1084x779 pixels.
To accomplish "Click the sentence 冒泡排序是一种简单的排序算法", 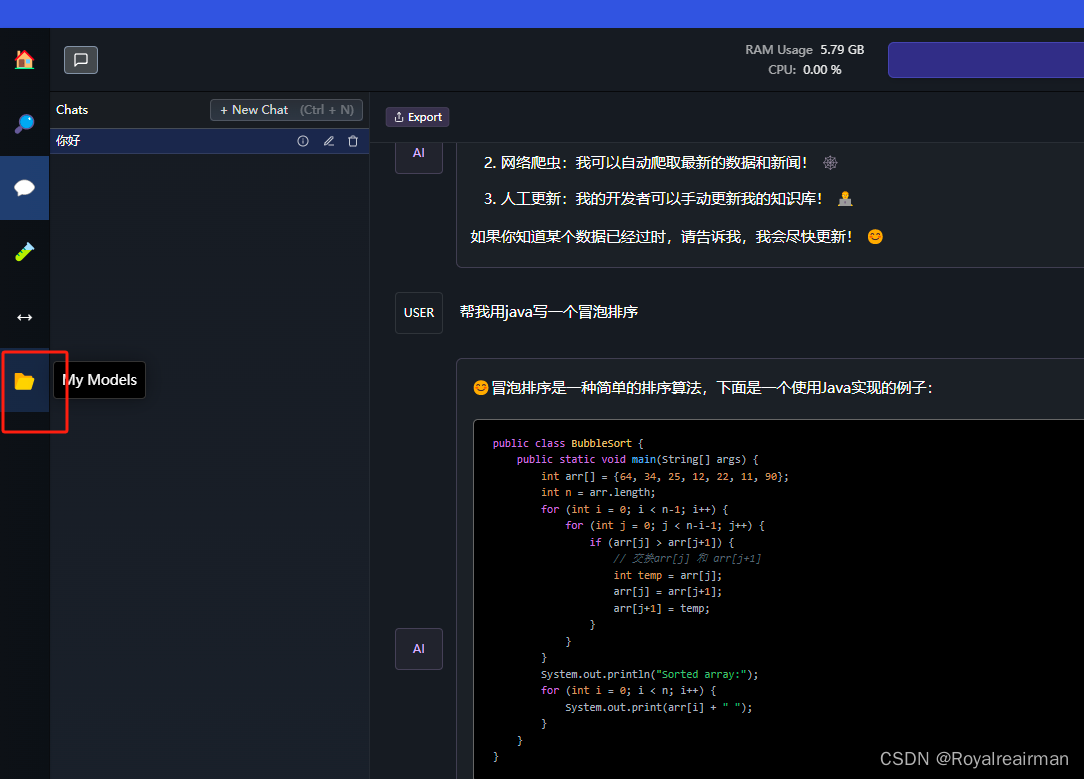I will pos(703,388).
